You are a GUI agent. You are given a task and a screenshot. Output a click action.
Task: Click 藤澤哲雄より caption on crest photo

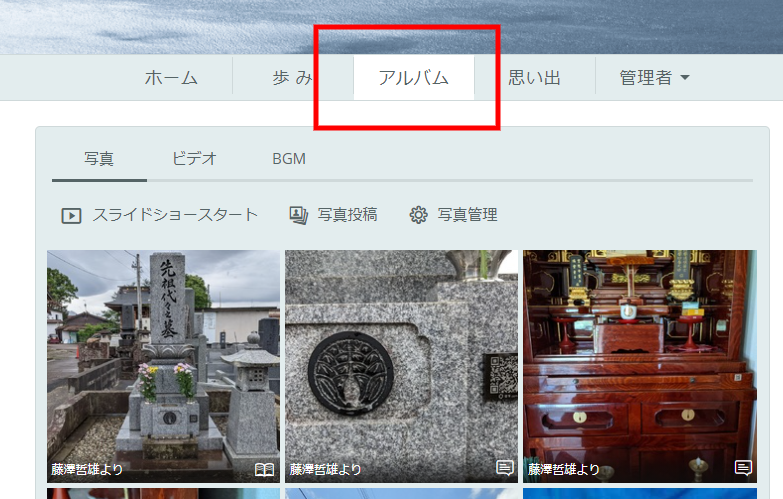coord(326,470)
